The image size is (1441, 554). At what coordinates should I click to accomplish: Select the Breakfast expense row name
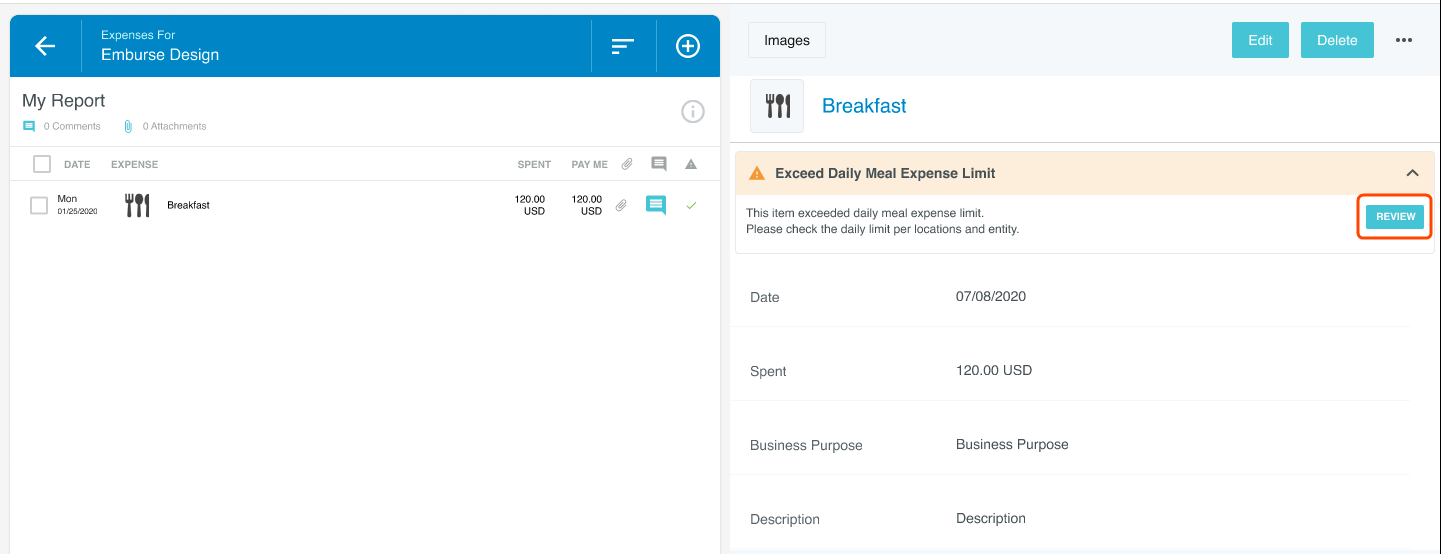pos(188,206)
